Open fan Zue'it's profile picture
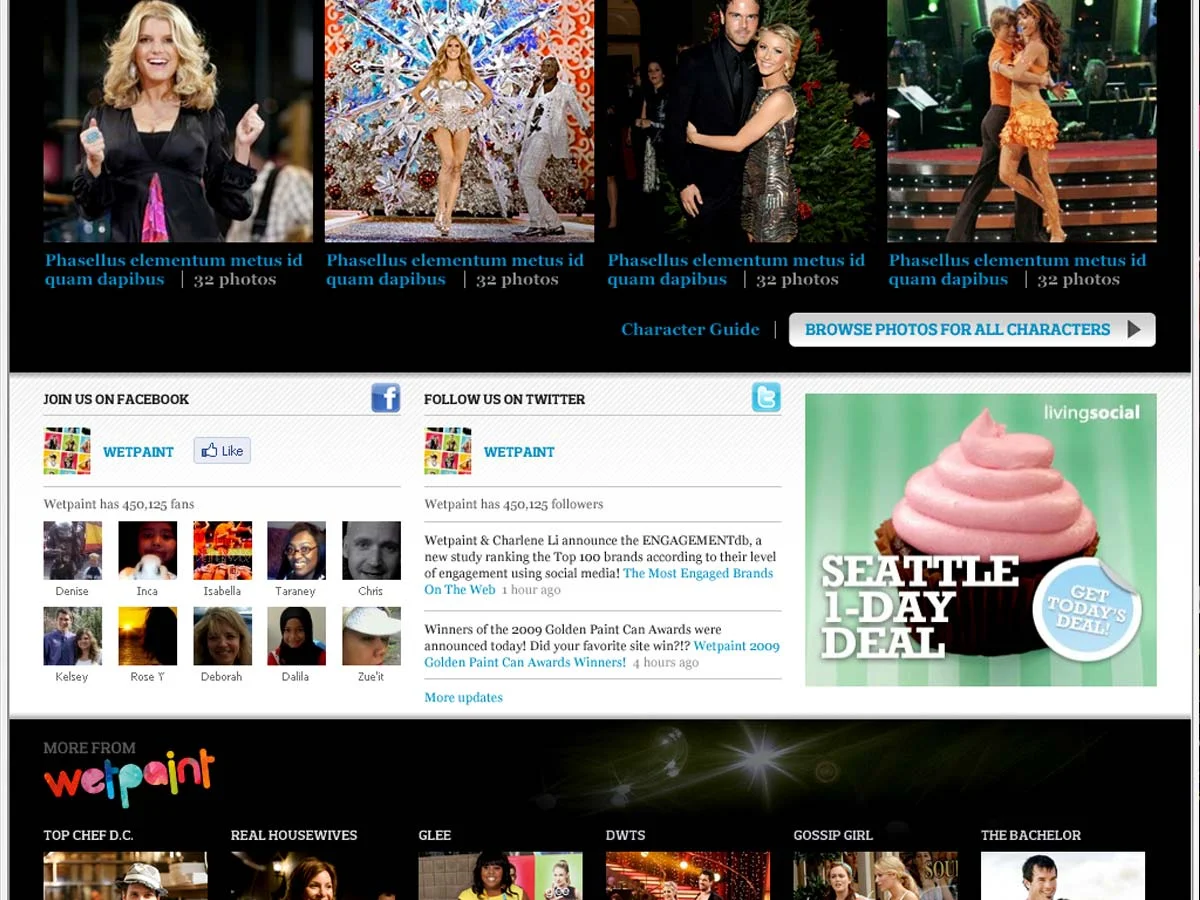Viewport: 1200px width, 900px height. tap(371, 636)
